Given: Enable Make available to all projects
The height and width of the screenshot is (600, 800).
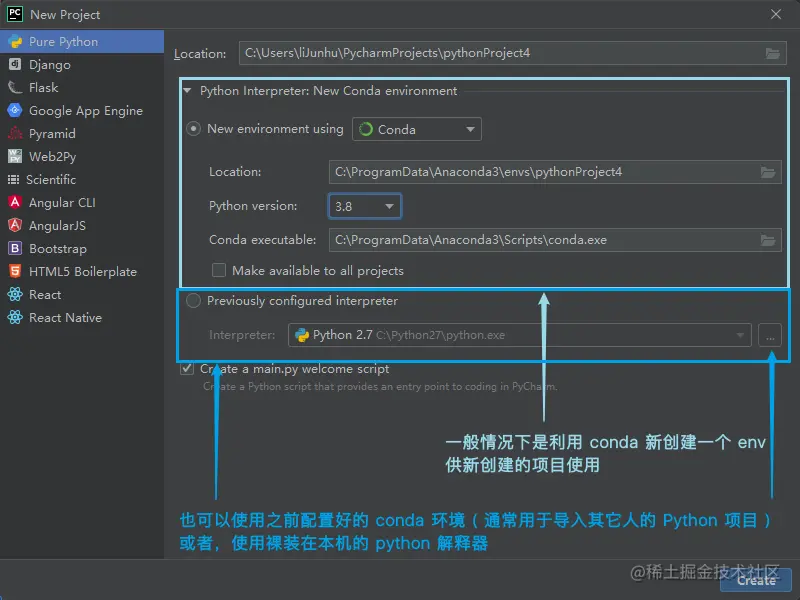Looking at the screenshot, I should 219,270.
